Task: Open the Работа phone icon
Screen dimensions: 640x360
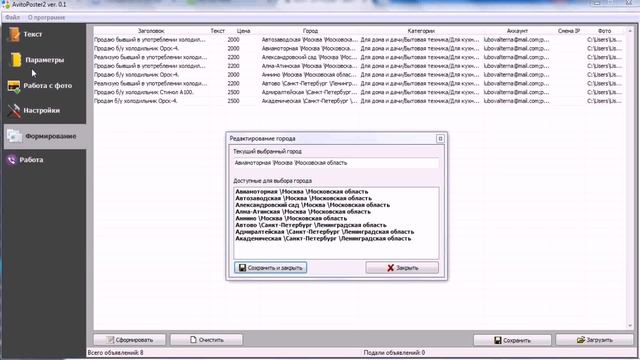Action: click(x=11, y=160)
